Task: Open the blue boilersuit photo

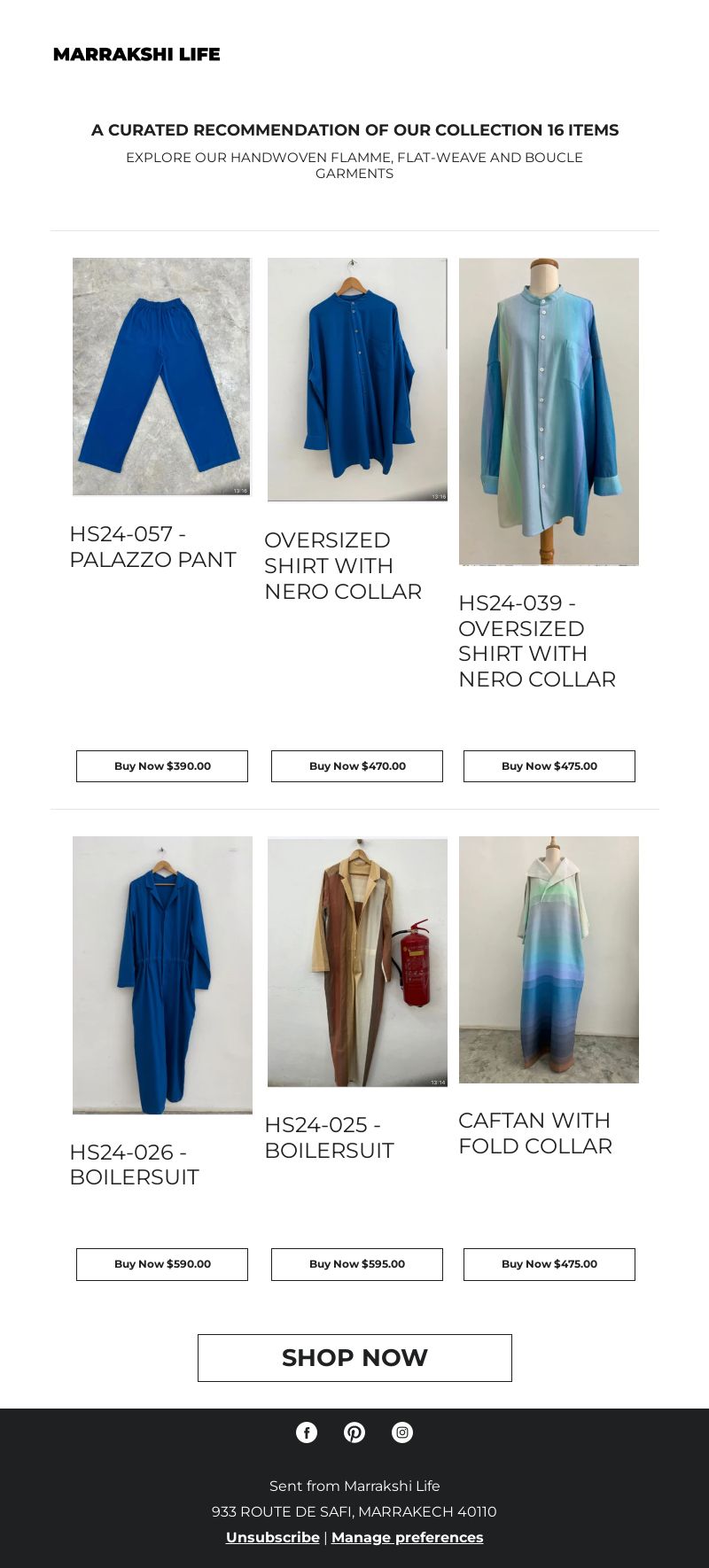Action: 162,975
